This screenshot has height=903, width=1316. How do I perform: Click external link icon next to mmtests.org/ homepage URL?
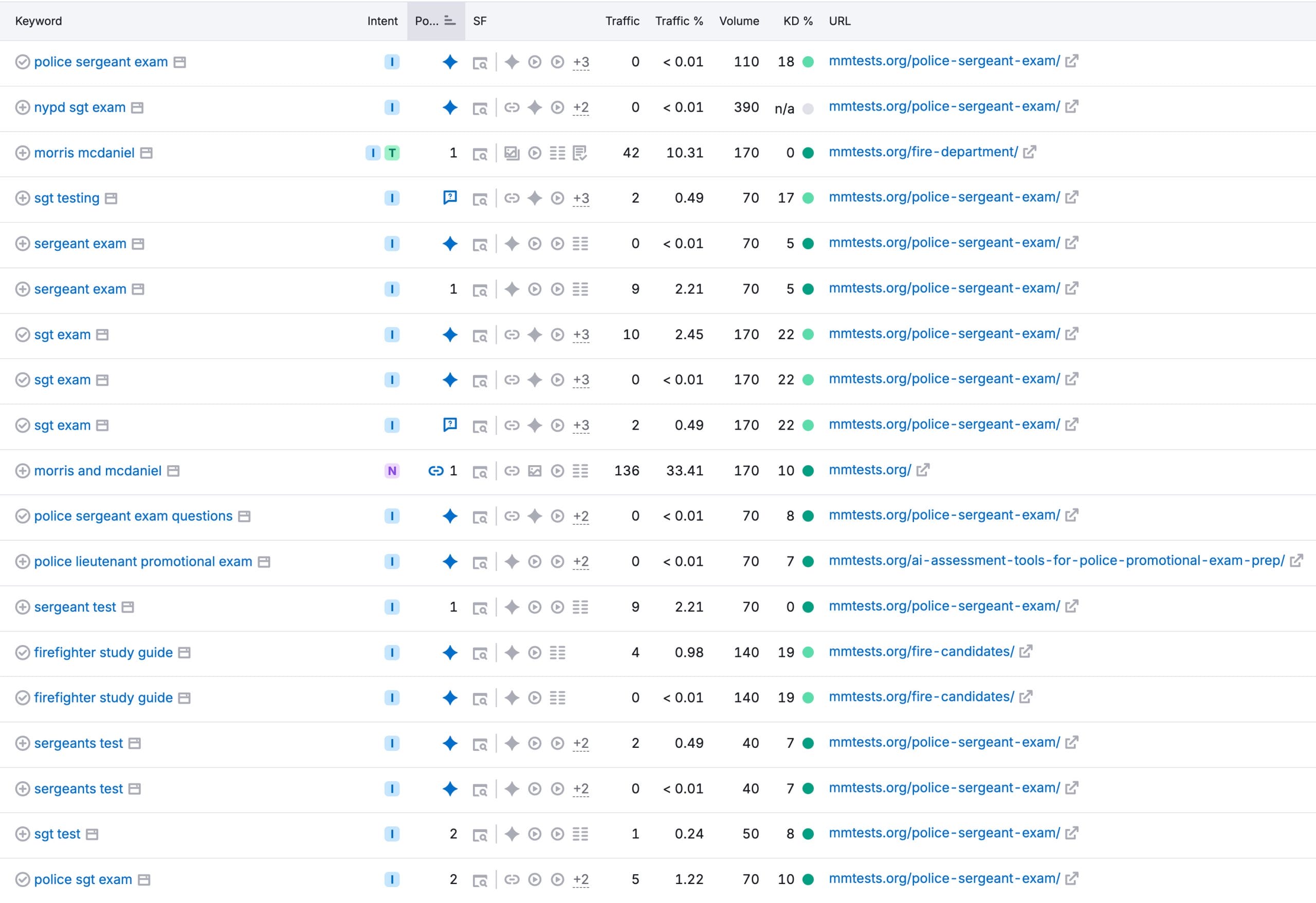[x=922, y=470]
